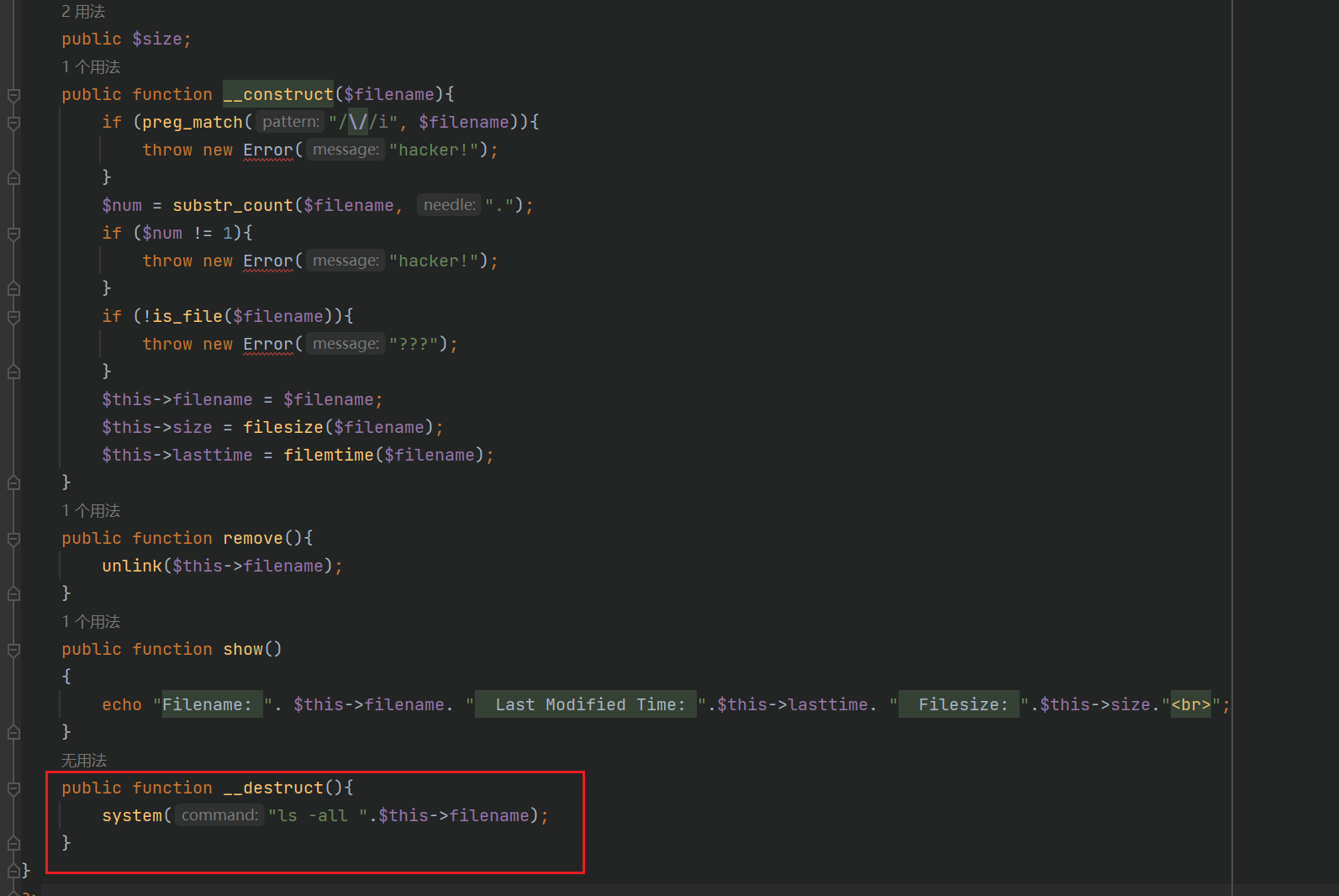Click fold end marker of __destruct function
The width and height of the screenshot is (1339, 896).
point(13,843)
